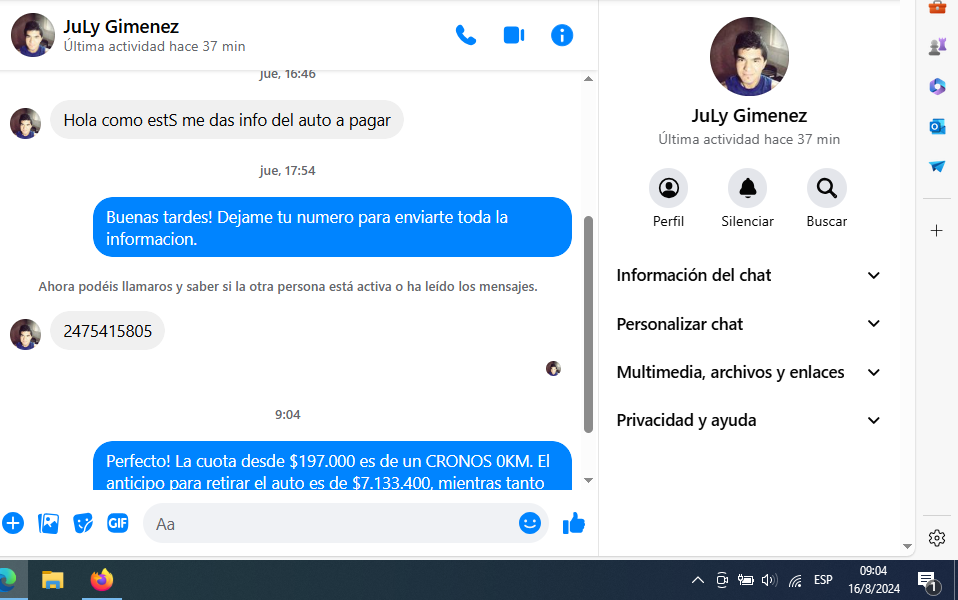The image size is (958, 600).
Task: Click the large profile photo in info panel
Action: pyautogui.click(x=749, y=56)
